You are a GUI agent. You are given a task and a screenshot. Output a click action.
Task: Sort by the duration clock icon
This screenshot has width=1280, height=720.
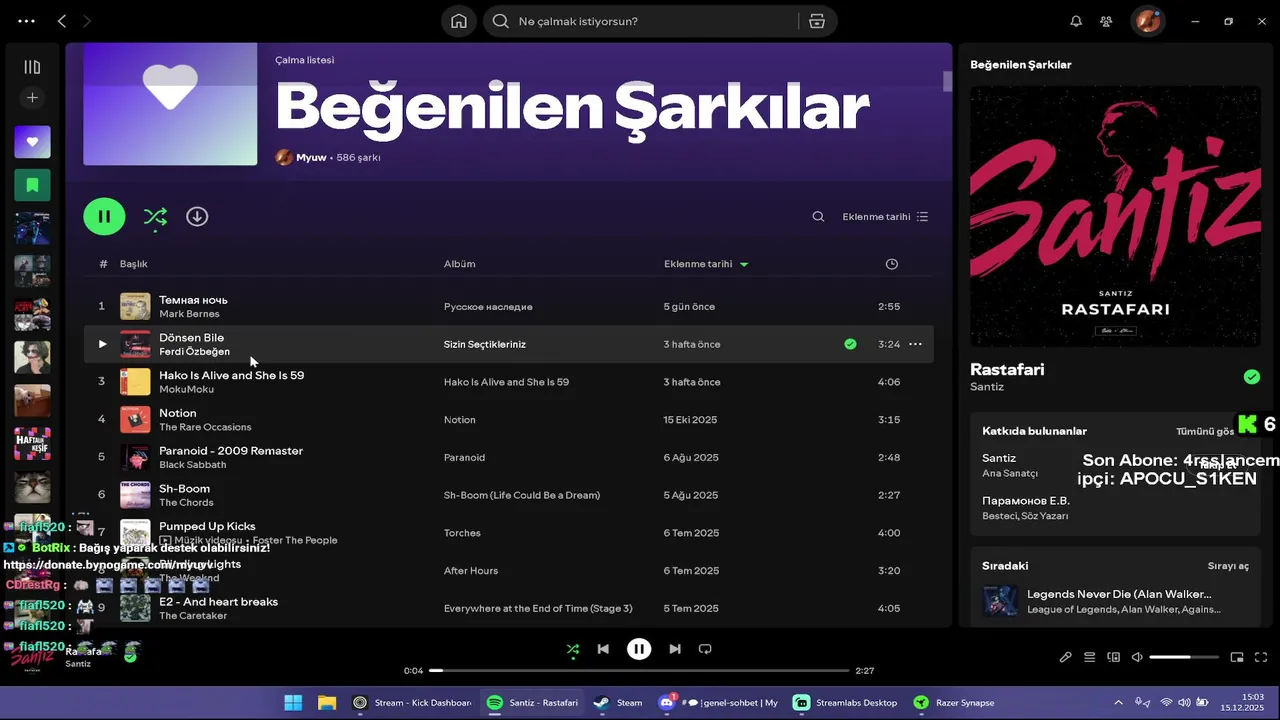coord(892,264)
